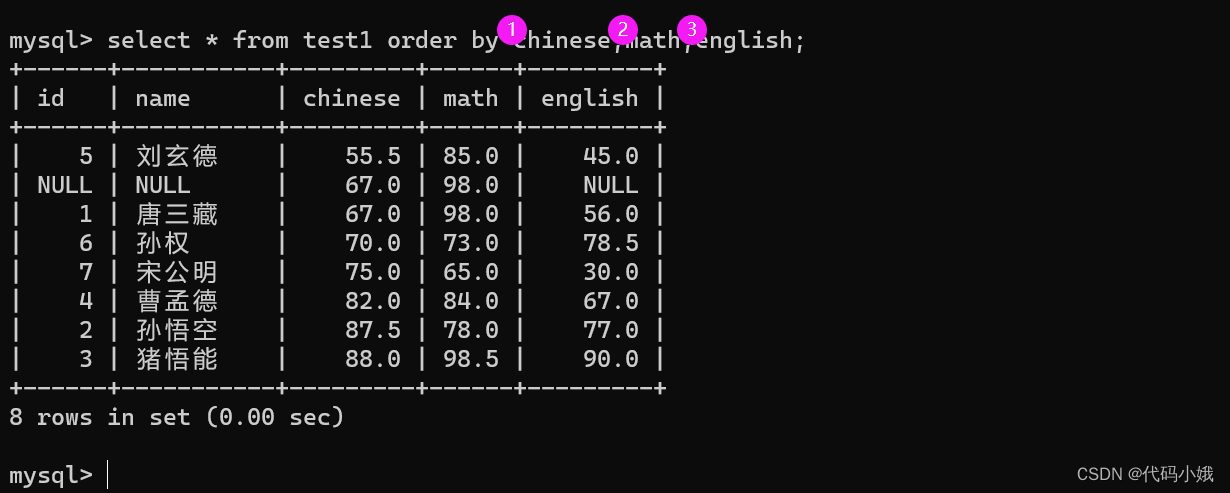Click the english score 77.0
Screen dimensions: 1230x493
[x=611, y=330]
